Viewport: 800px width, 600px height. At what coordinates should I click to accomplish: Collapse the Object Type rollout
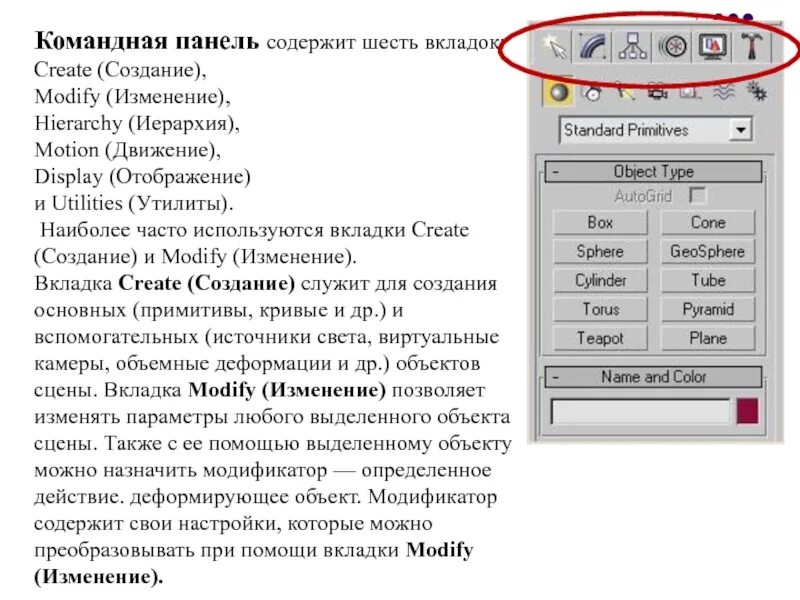pyautogui.click(x=653, y=171)
